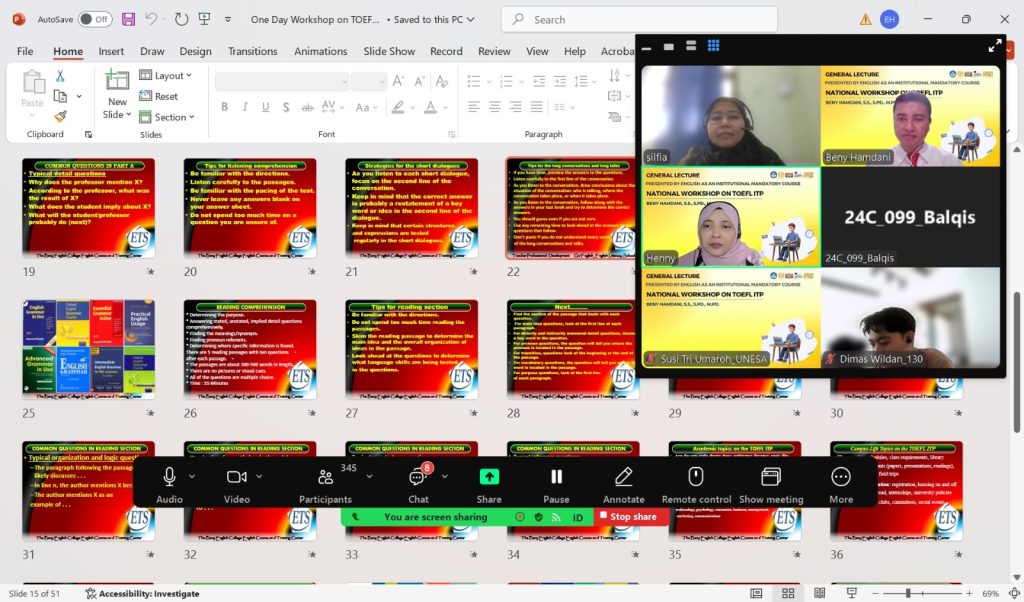Viewport: 1024px width, 602px height.
Task: Click the Format Painter brush icon
Action: pyautogui.click(x=60, y=116)
